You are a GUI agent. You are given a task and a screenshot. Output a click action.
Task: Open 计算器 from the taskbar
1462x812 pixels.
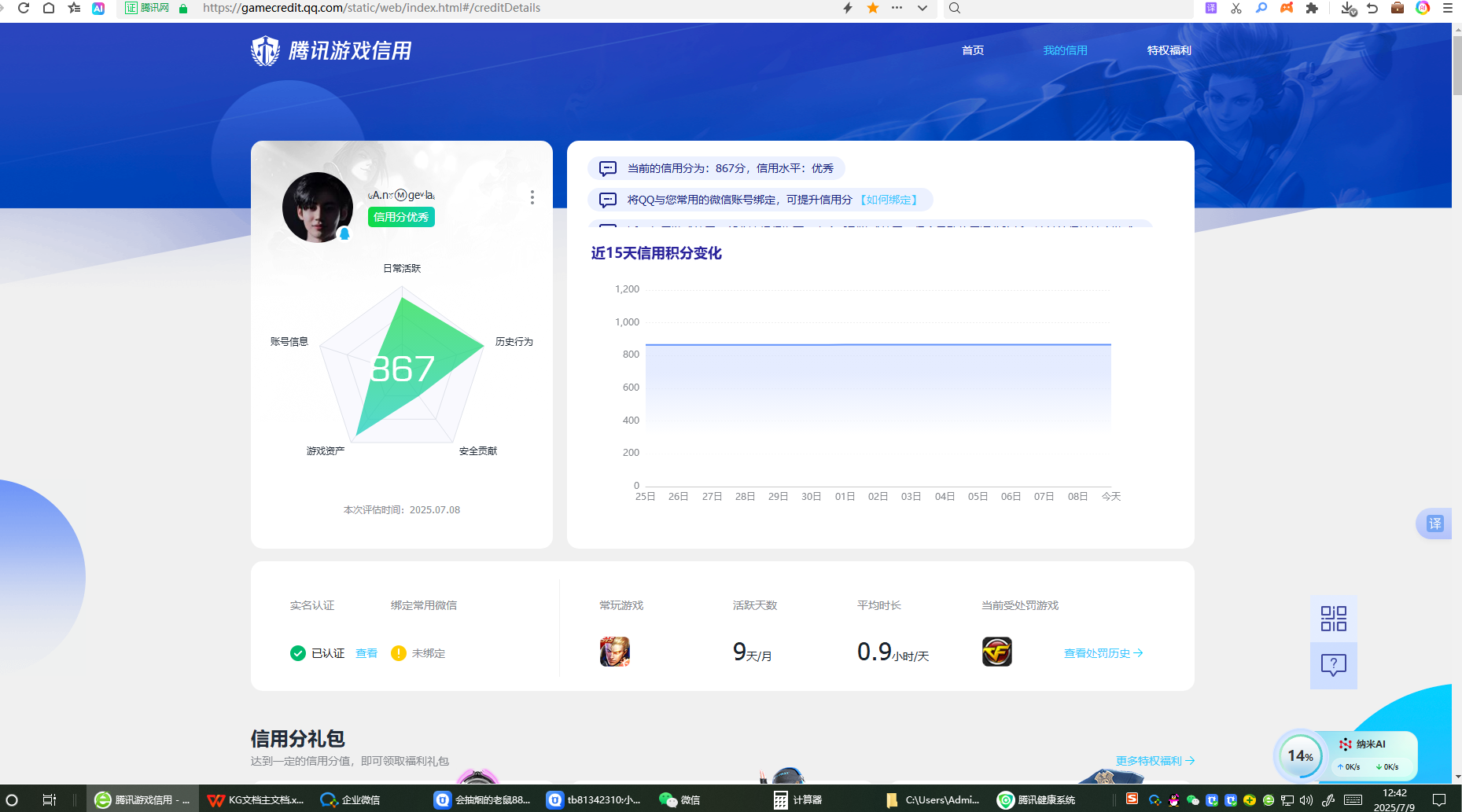pyautogui.click(x=798, y=800)
